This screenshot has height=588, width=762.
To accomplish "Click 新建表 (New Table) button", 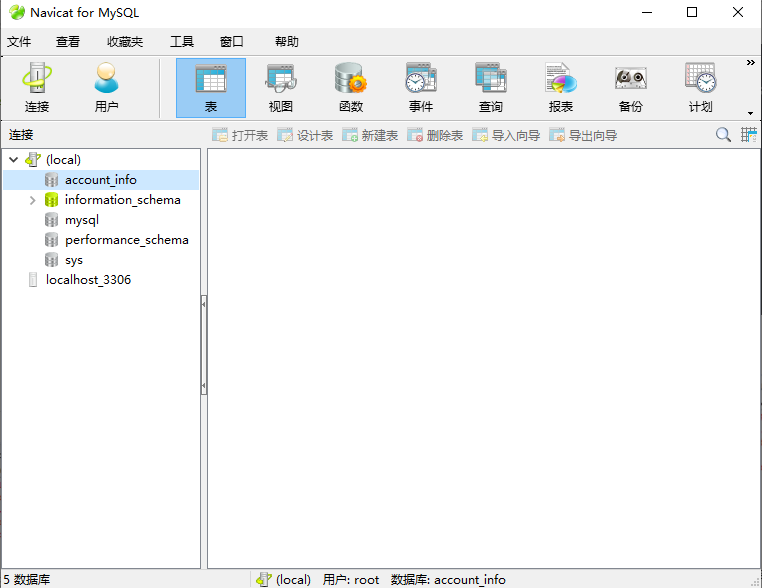I will click(370, 135).
